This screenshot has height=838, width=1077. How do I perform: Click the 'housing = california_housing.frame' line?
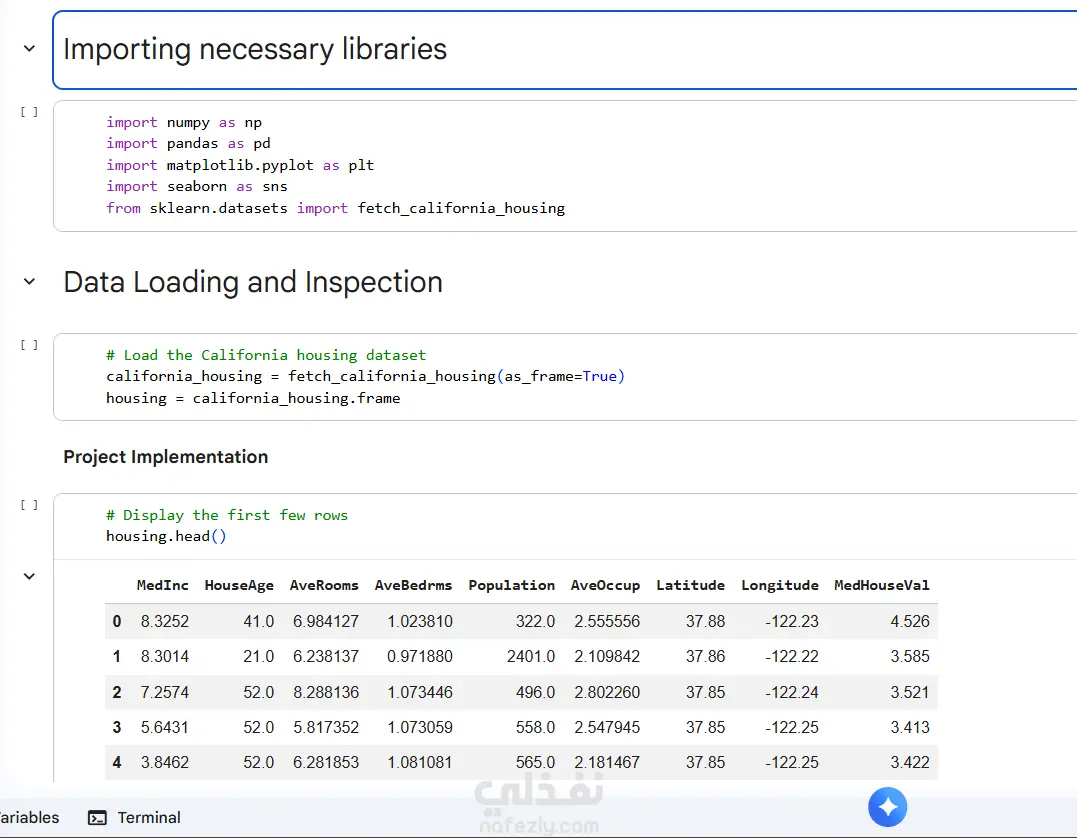[x=253, y=398]
